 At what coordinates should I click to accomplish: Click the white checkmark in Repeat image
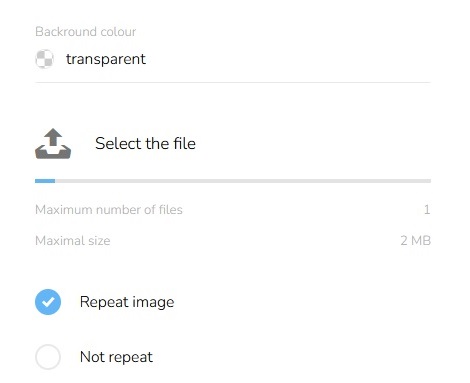48,302
